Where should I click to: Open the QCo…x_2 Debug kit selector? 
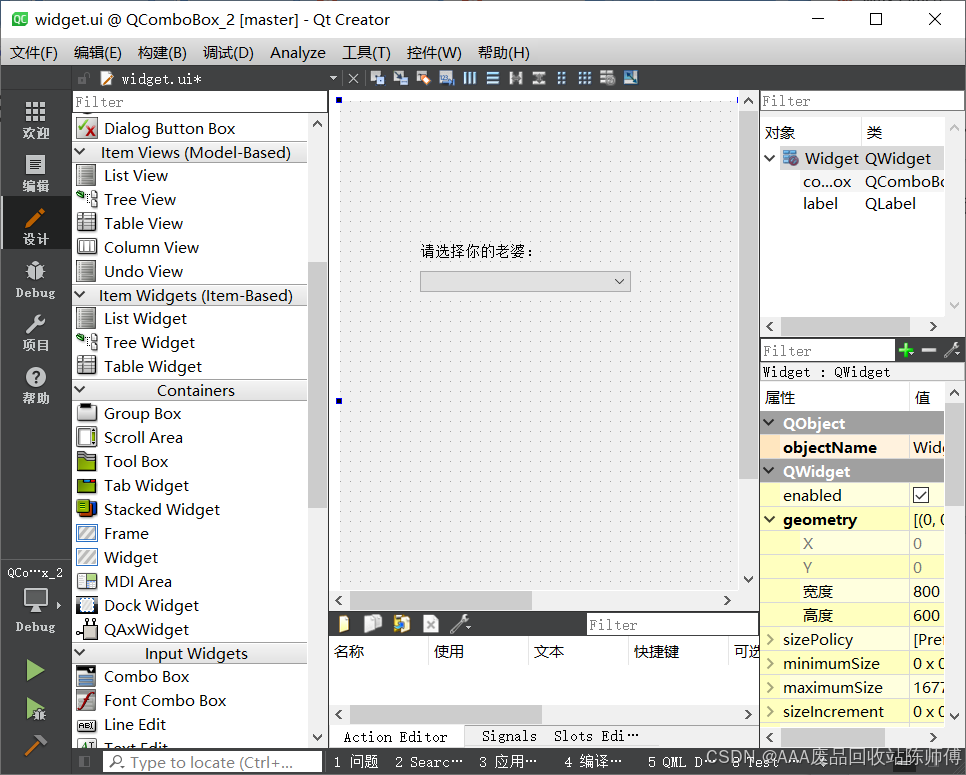35,601
